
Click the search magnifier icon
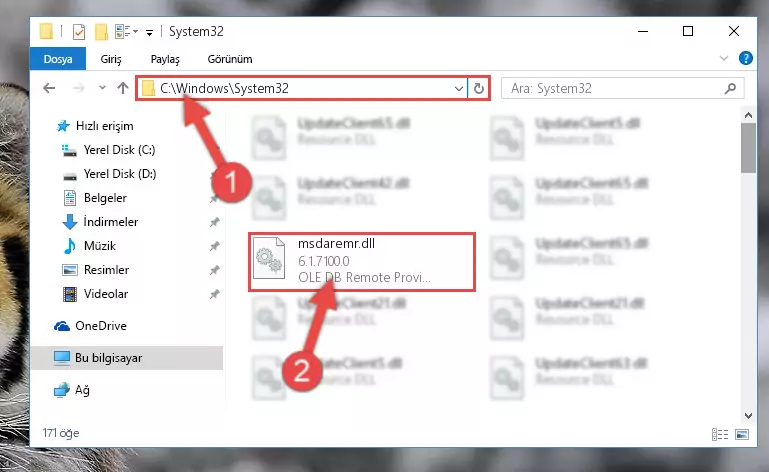[x=730, y=88]
